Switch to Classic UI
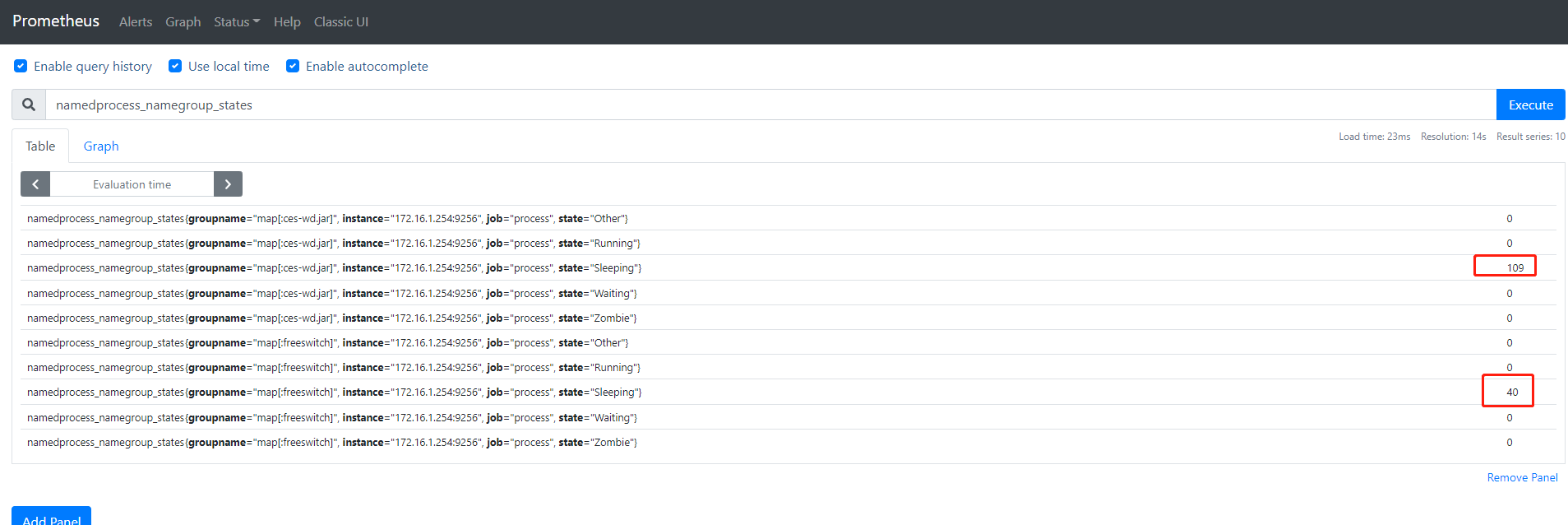Viewport: 1568px width, 525px height. [340, 21]
